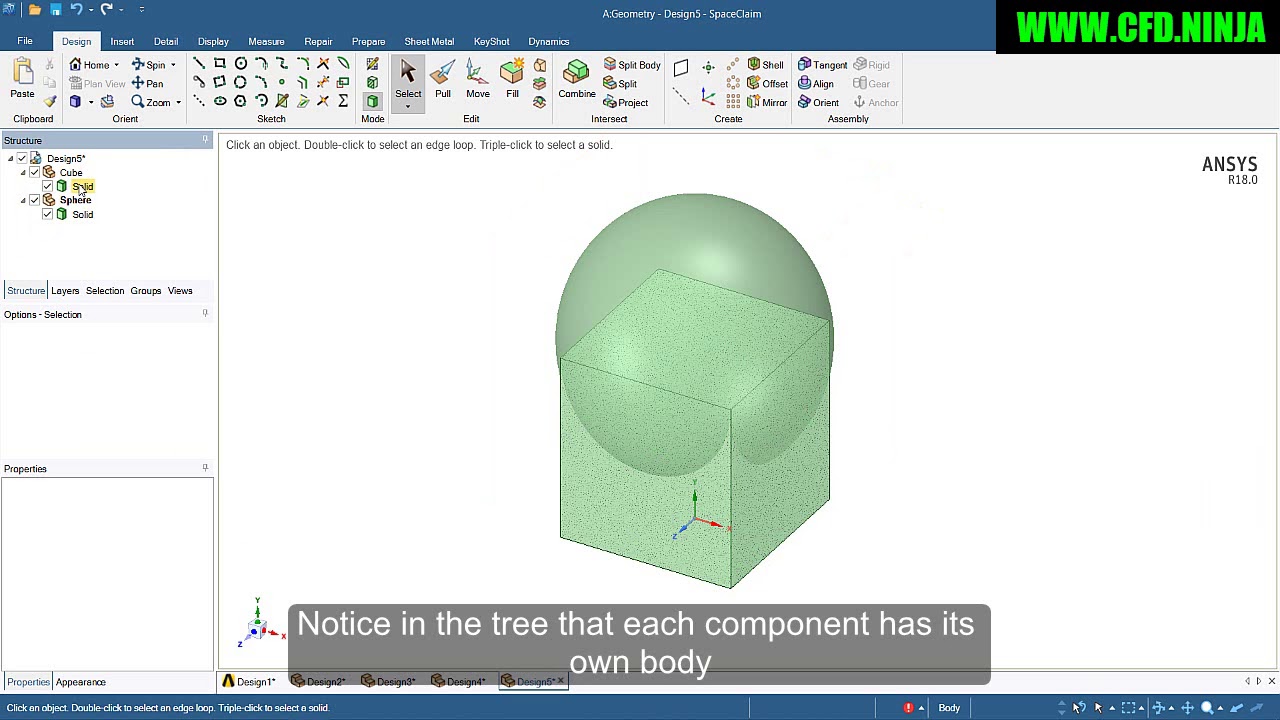This screenshot has width=1280, height=720.
Task: Switch to Sketch mode
Action: pyautogui.click(x=372, y=64)
